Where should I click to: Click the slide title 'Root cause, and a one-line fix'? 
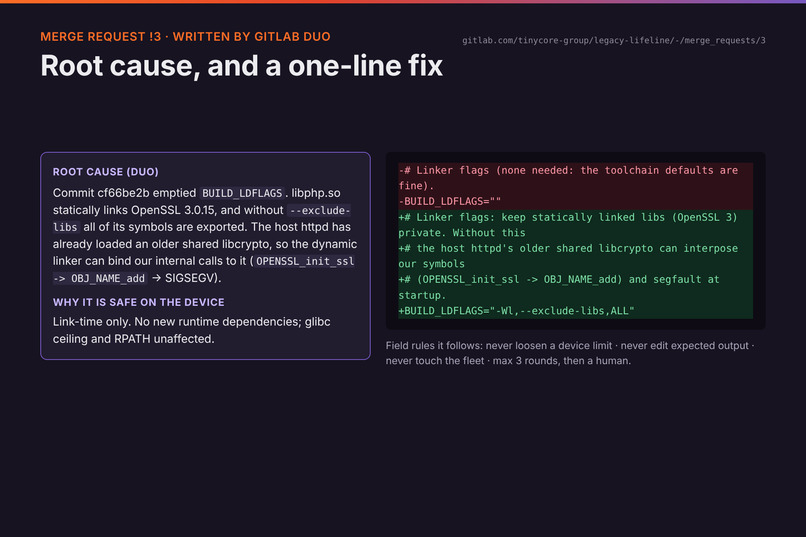242,66
